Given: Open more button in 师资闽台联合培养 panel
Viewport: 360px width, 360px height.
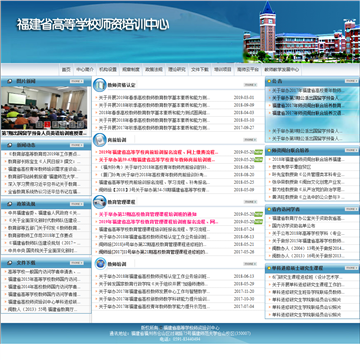Looking at the screenshot, I should [351, 150].
